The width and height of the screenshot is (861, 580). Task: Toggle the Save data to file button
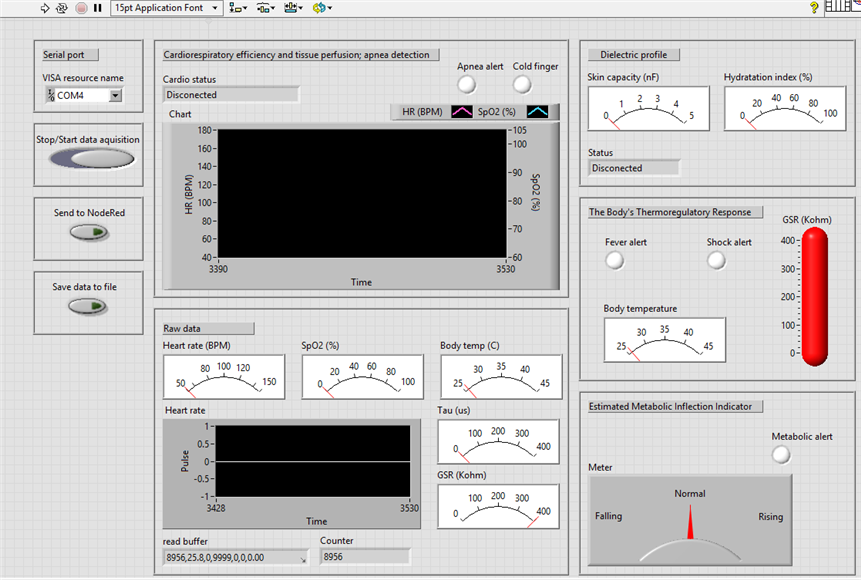[x=88, y=306]
